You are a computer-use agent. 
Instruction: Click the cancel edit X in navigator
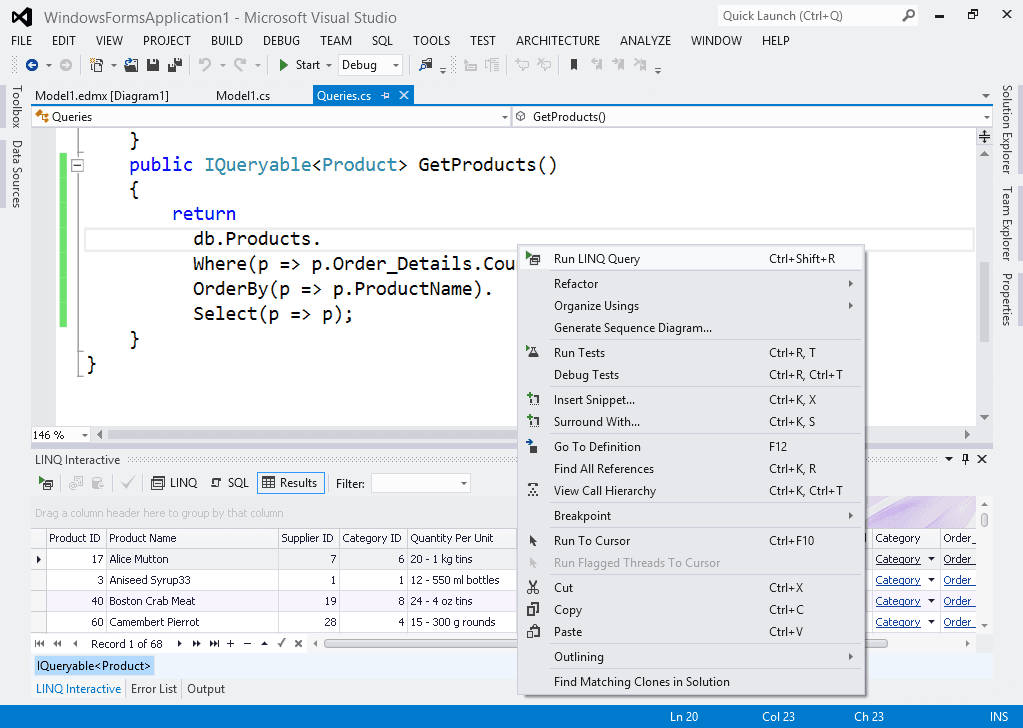[x=298, y=644]
